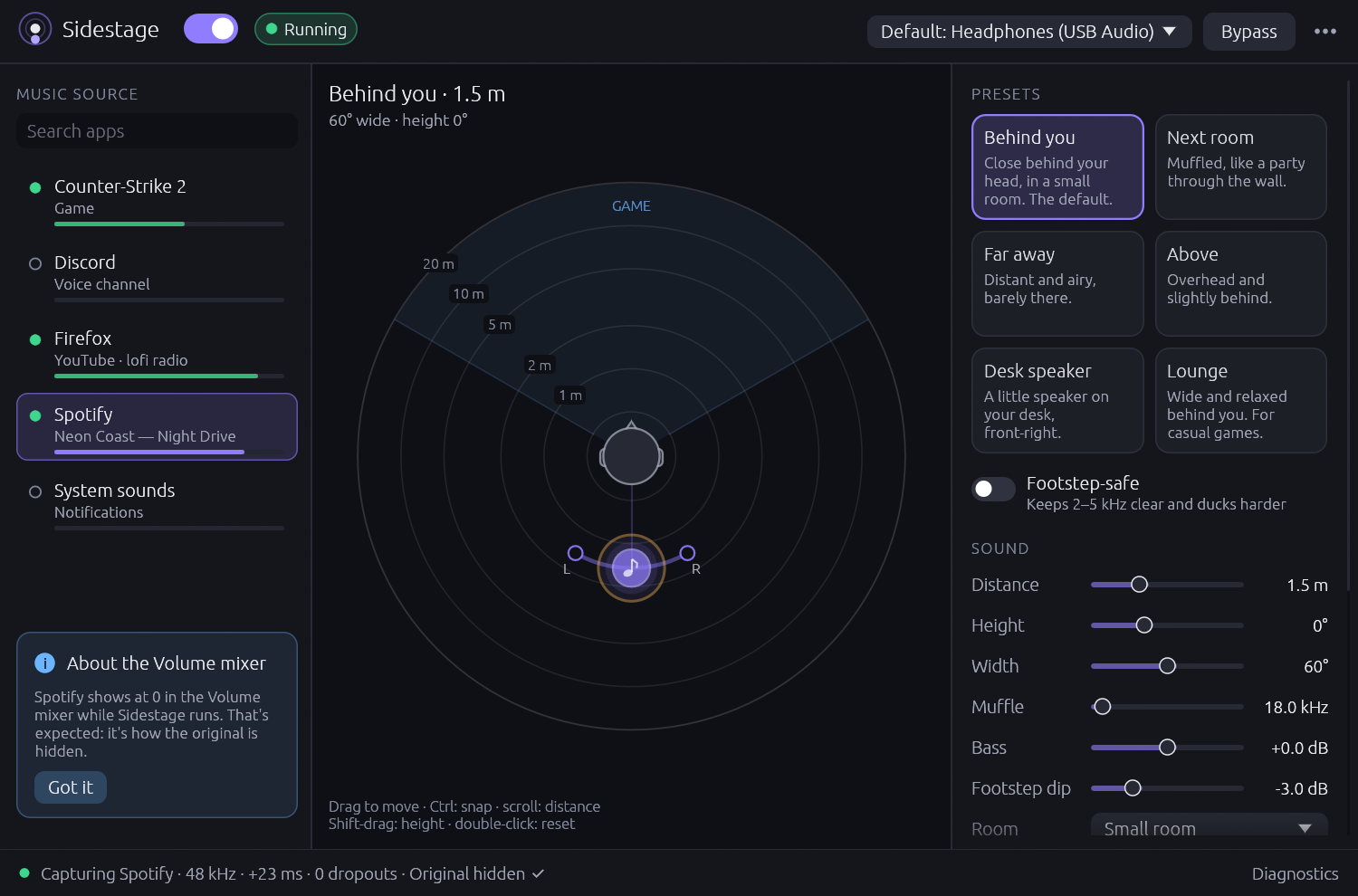Click Firefox green activity dot

(x=35, y=339)
